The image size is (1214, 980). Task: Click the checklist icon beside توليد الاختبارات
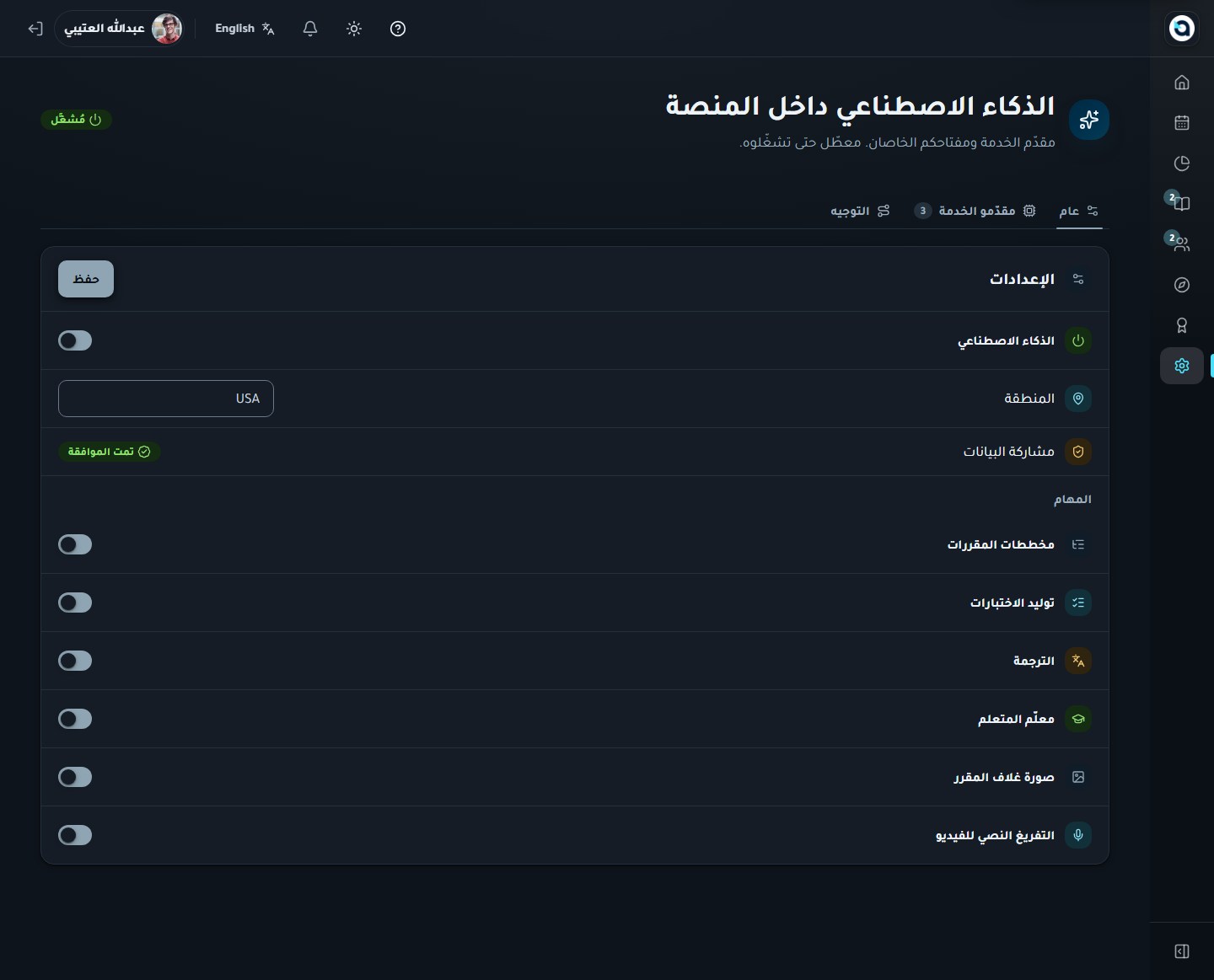coord(1078,602)
